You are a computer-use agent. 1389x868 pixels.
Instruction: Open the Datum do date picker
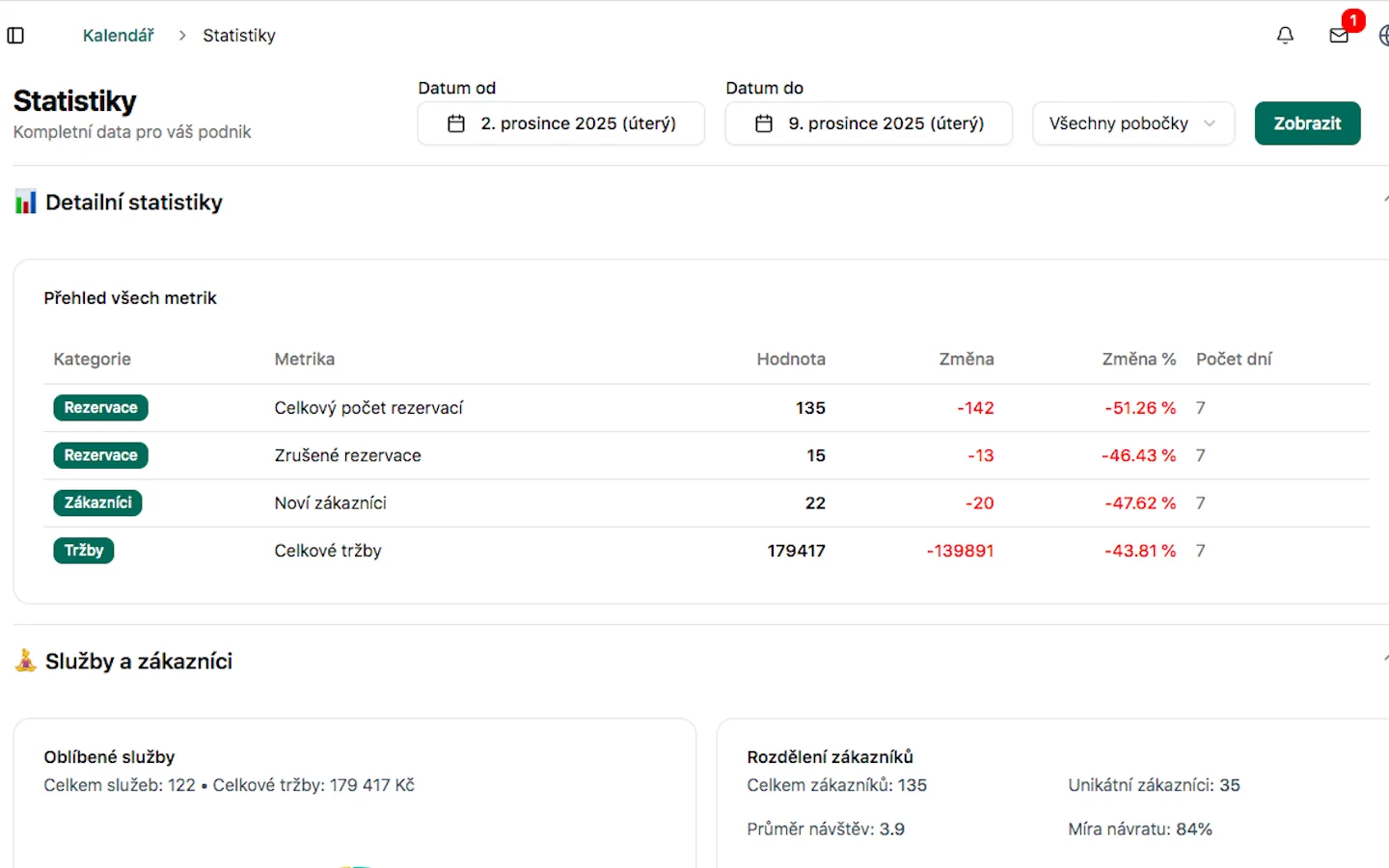point(868,123)
